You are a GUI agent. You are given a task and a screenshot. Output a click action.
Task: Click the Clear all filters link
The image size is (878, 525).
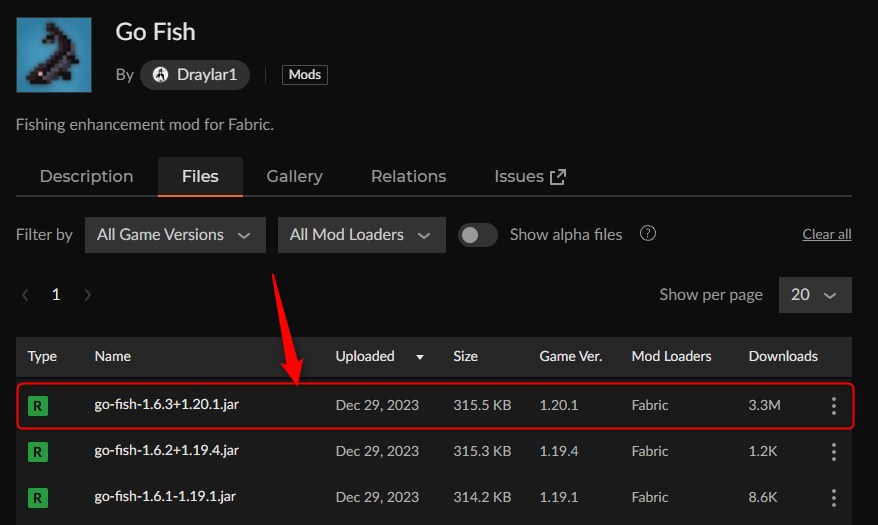826,235
